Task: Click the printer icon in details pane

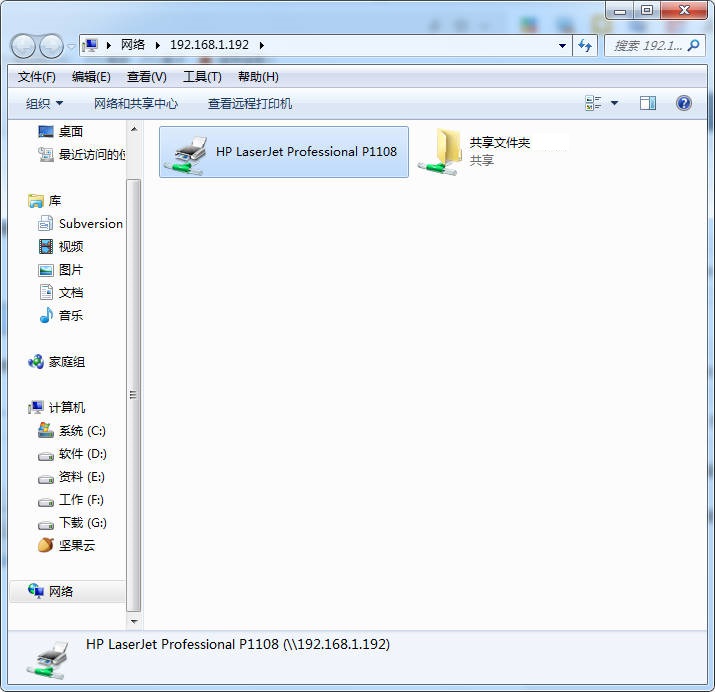Action: (x=48, y=659)
